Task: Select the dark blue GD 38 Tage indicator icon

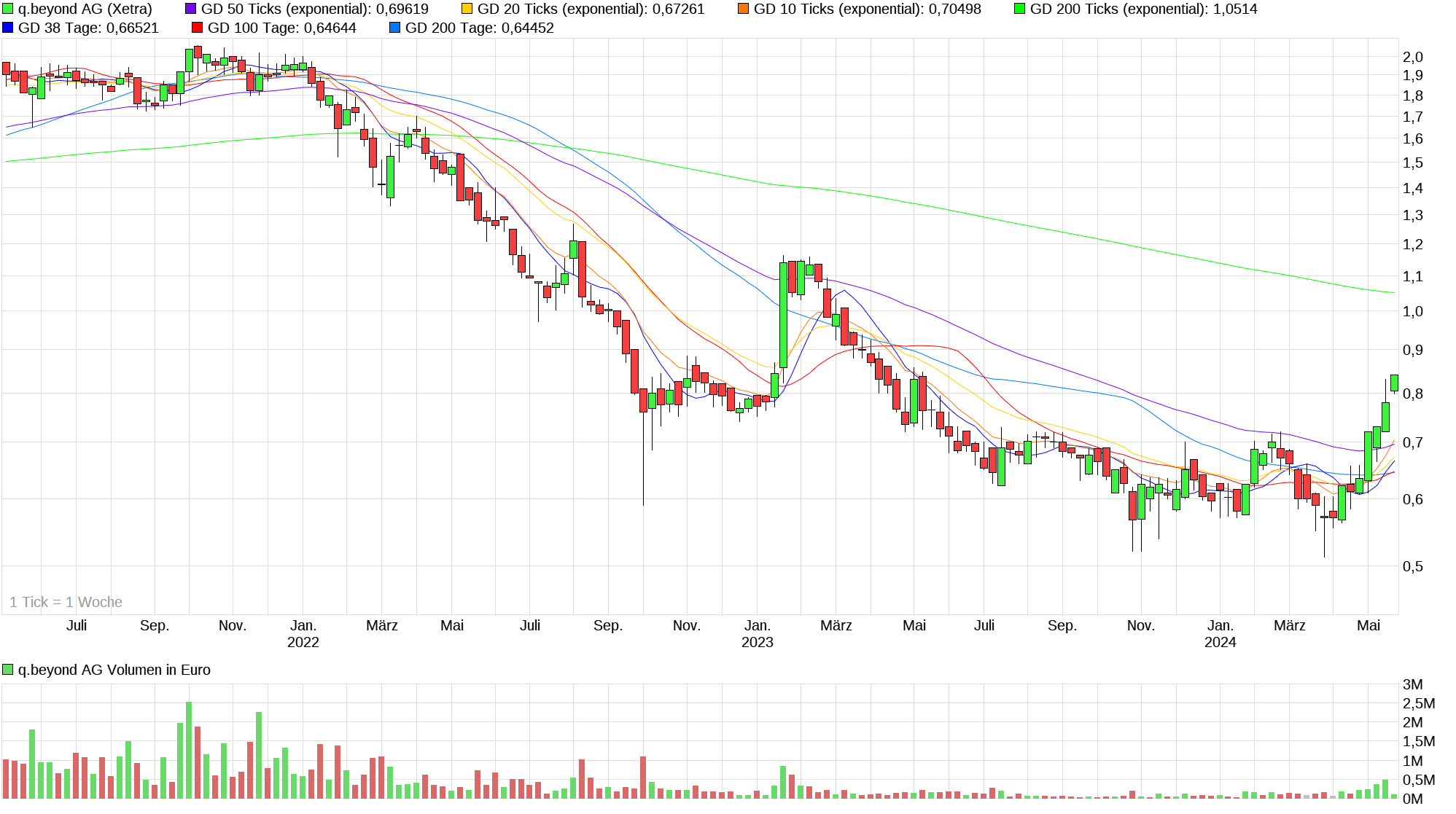Action: click(x=7, y=28)
